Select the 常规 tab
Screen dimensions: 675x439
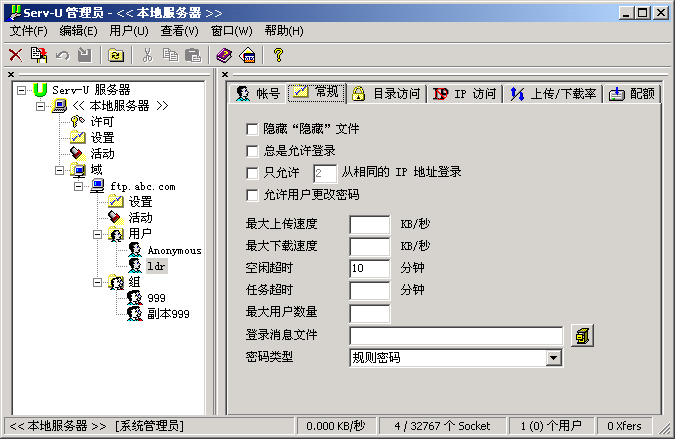[x=316, y=92]
